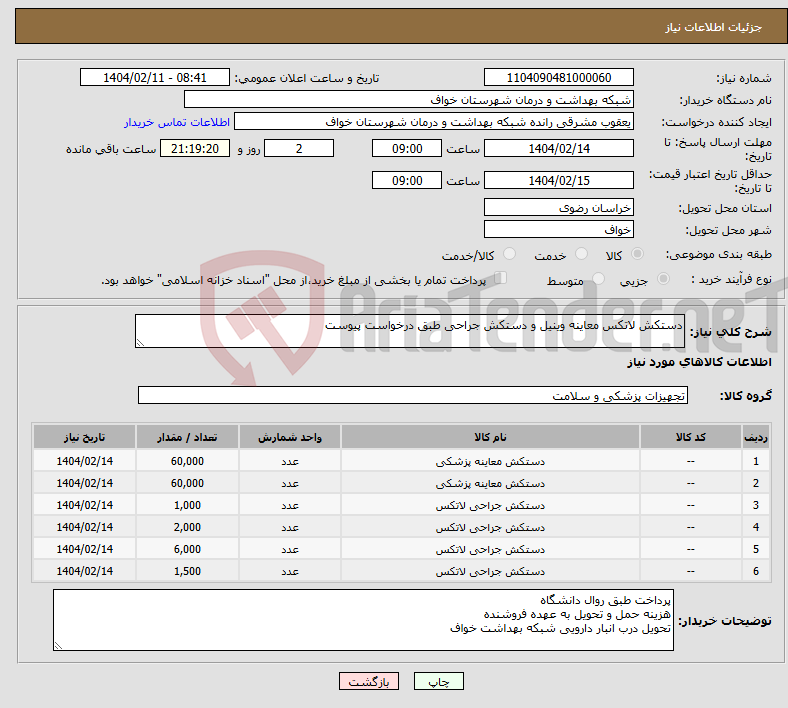This screenshot has width=788, height=708.
Task: Click the تعداد / مقدار column header
Action: (x=187, y=437)
